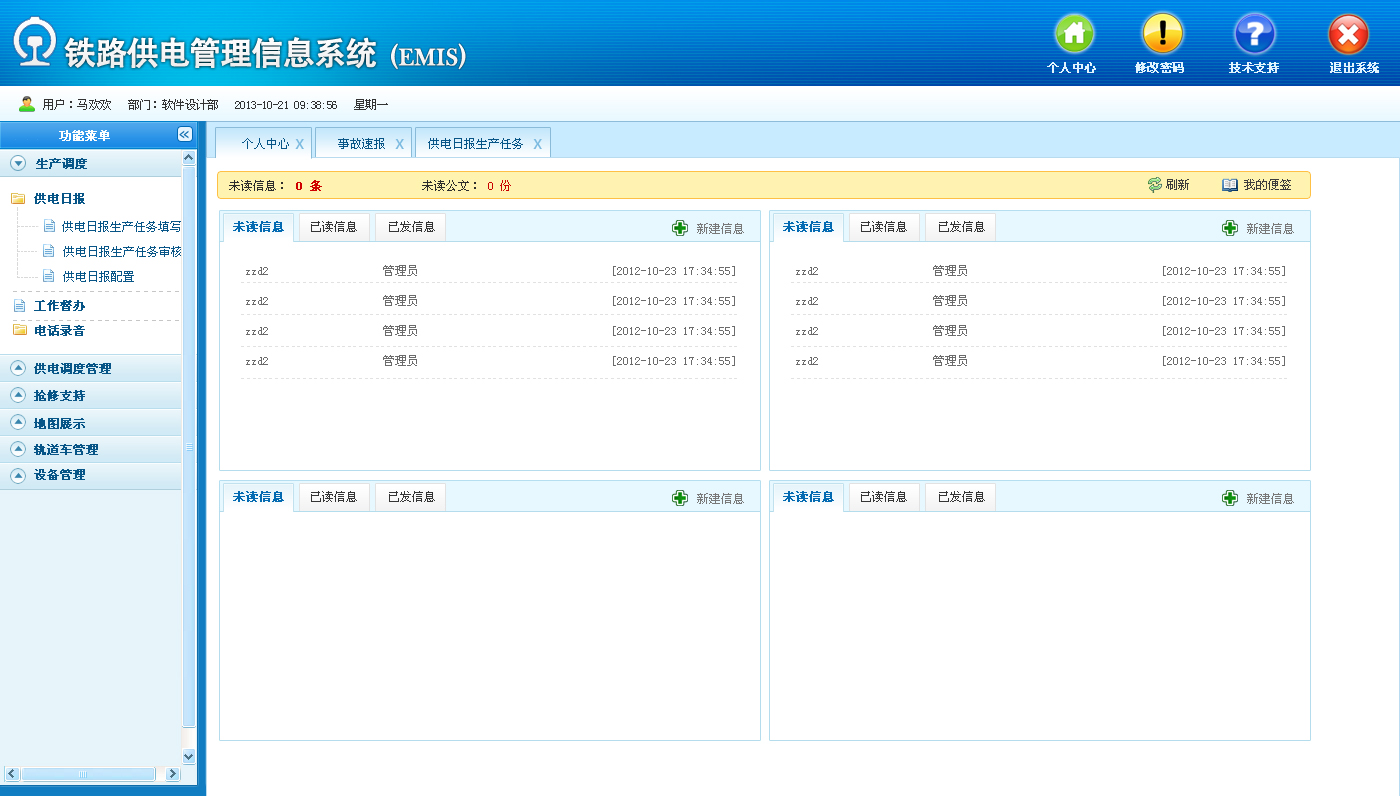This screenshot has height=796, width=1400.
Task: Click green plus 新建信息 in top-right panel
Action: pyautogui.click(x=1230, y=228)
